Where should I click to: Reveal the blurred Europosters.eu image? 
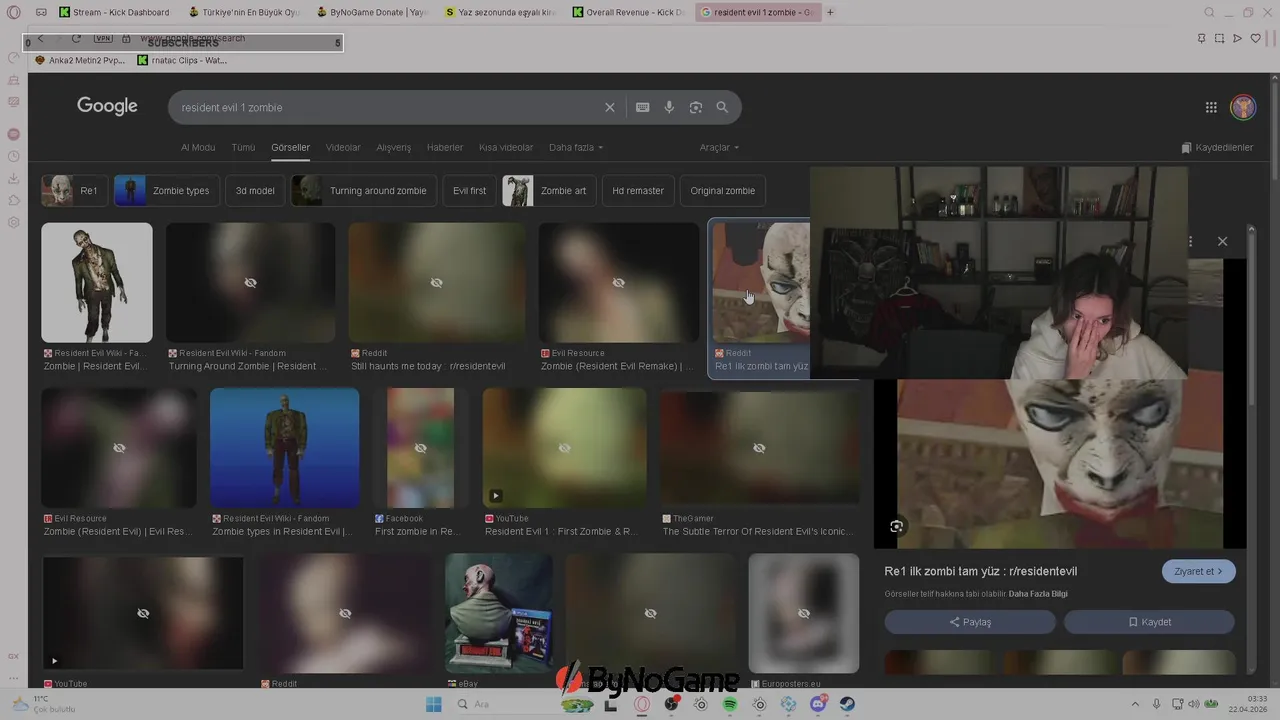click(804, 613)
